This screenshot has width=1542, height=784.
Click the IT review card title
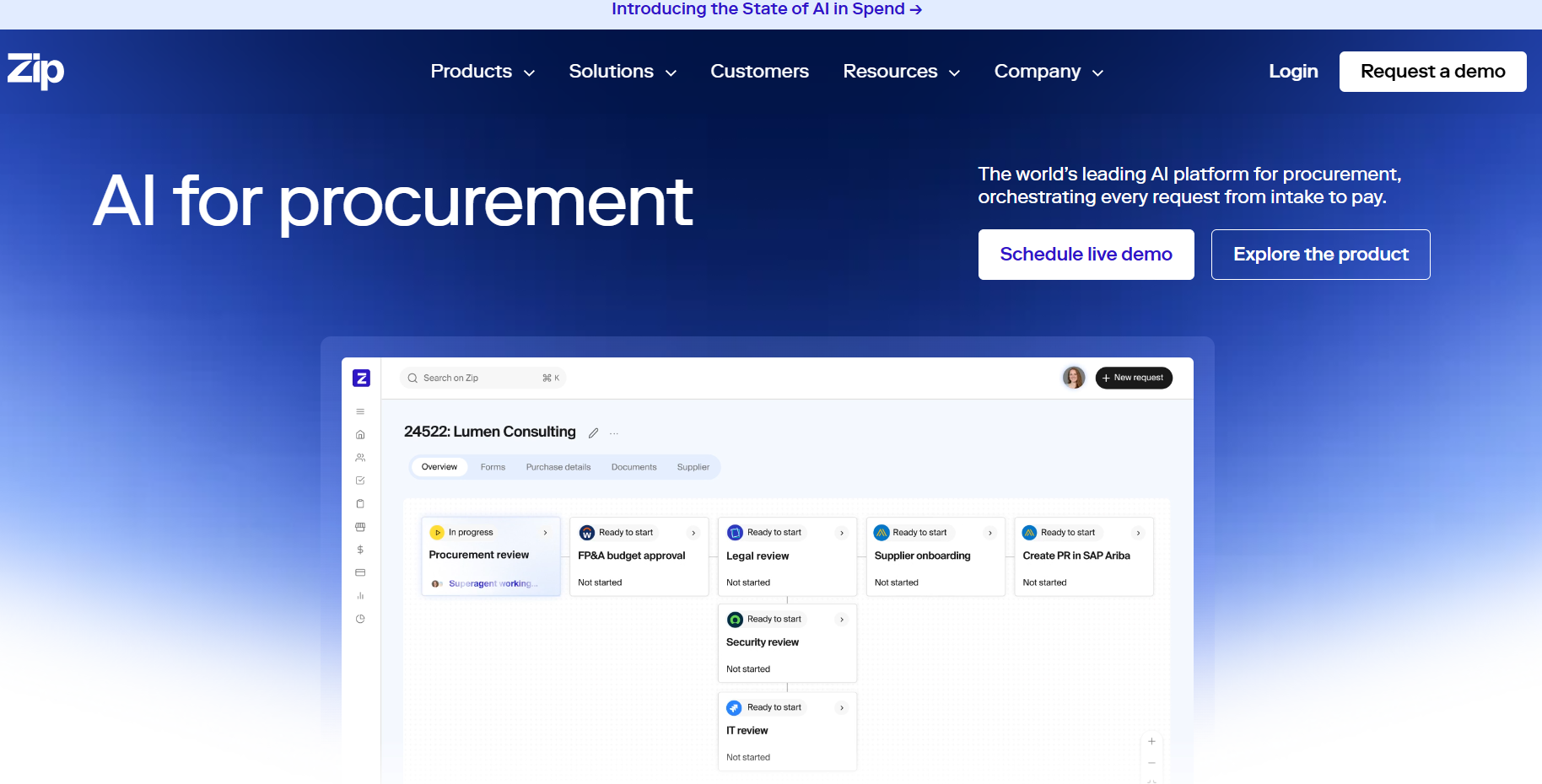click(x=747, y=731)
